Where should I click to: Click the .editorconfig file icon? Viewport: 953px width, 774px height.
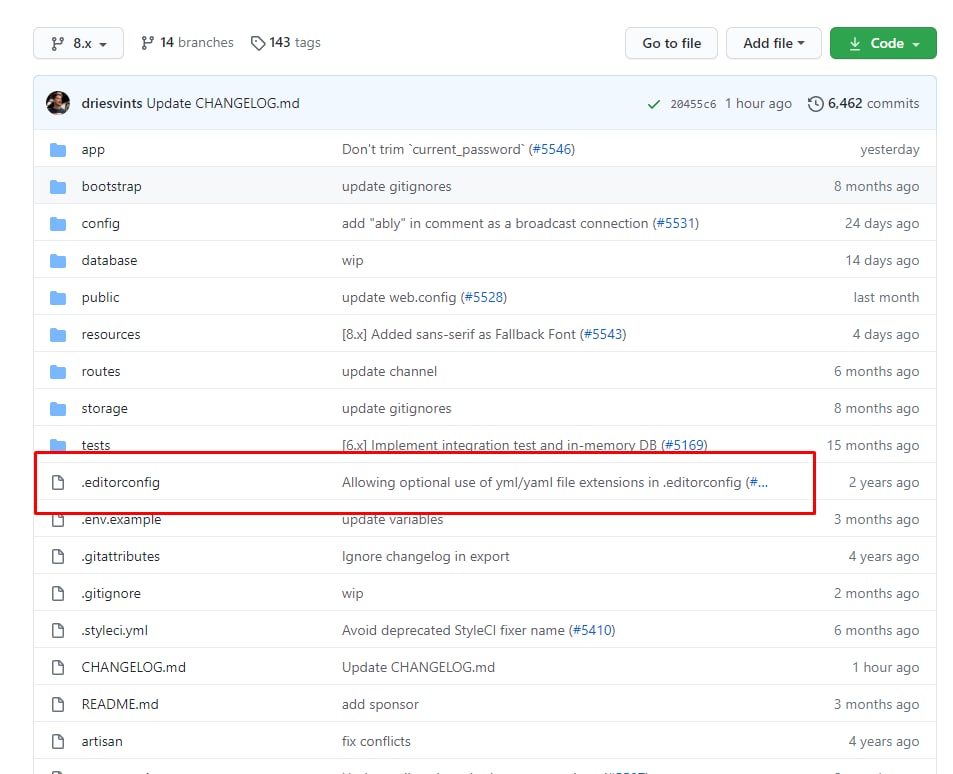pyautogui.click(x=58, y=483)
